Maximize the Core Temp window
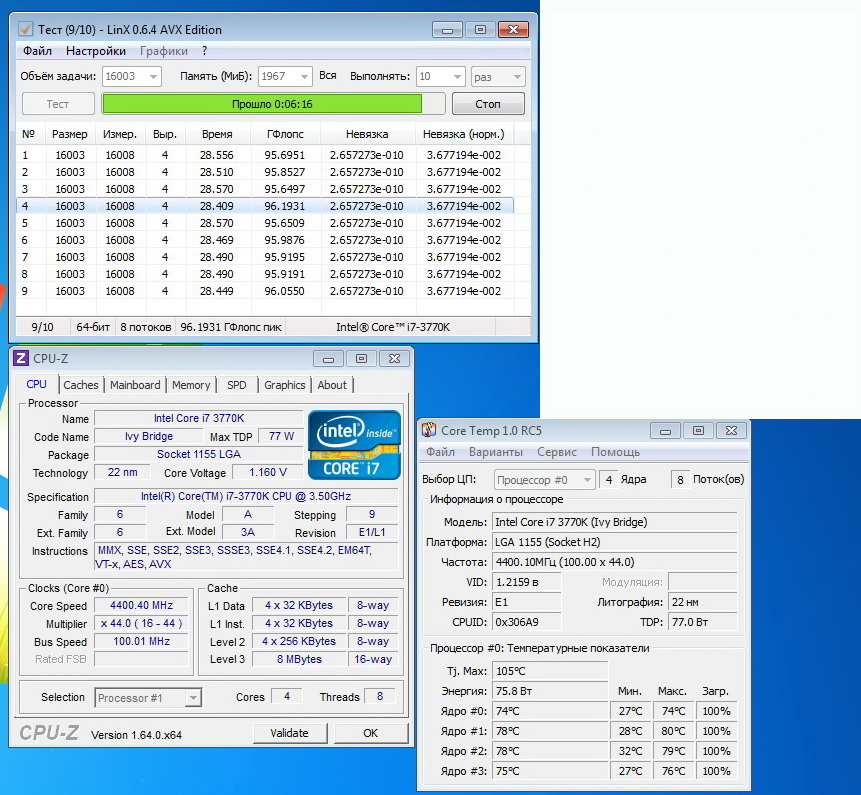 [698, 431]
